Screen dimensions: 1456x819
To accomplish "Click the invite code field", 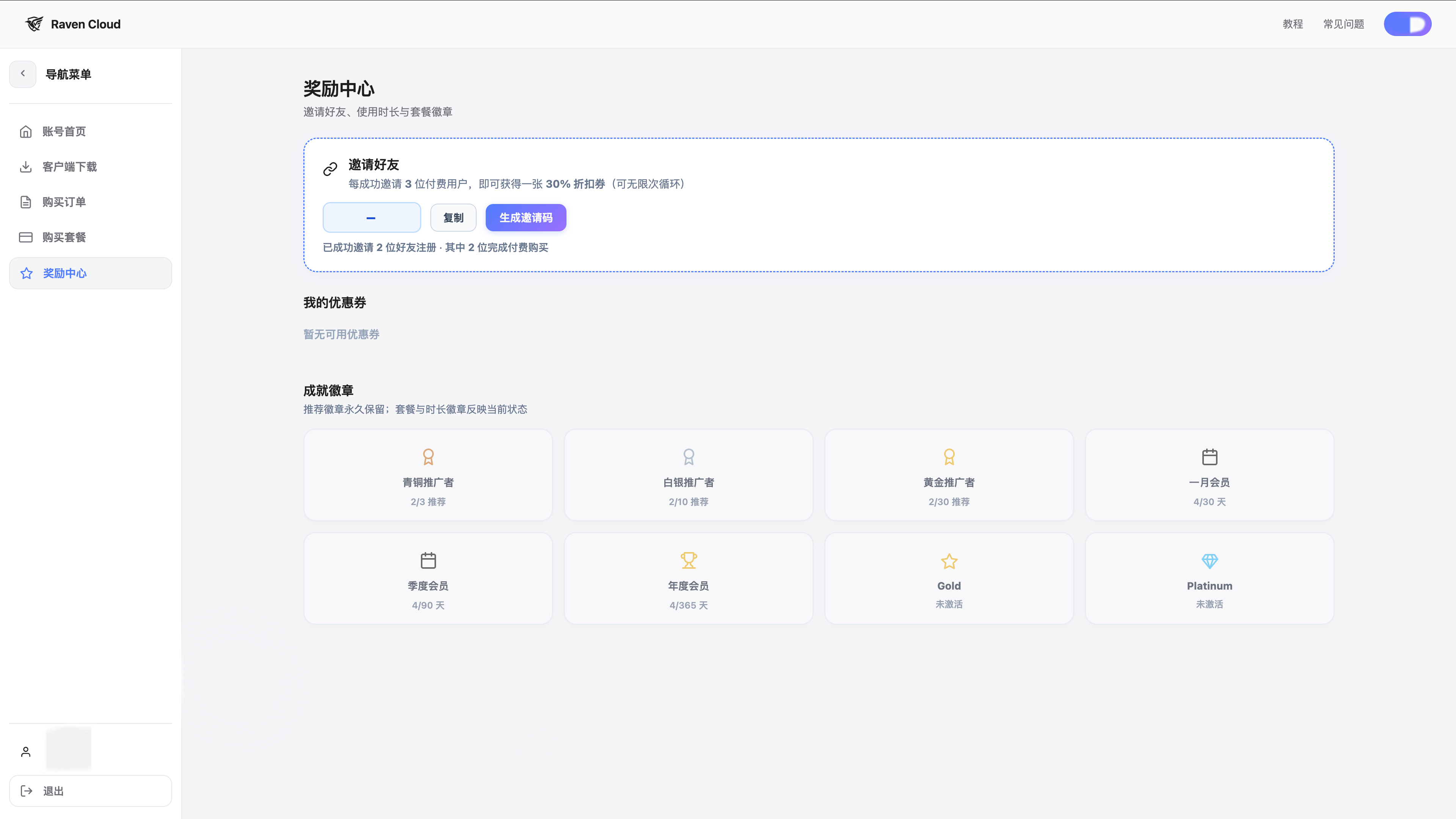I will (x=371, y=218).
